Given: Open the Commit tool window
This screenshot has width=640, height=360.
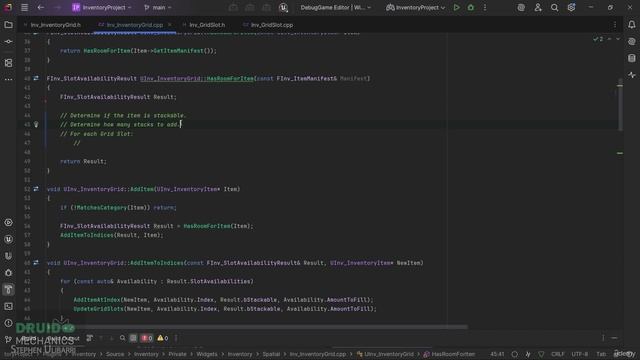Looking at the screenshot, I should pyautogui.click(x=8, y=42).
